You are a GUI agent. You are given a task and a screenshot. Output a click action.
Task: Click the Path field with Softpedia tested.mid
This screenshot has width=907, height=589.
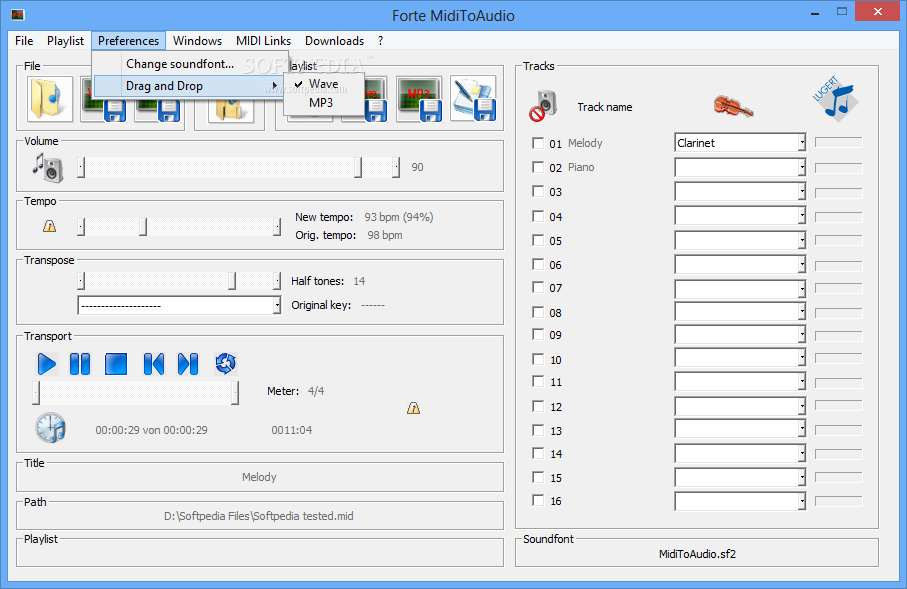click(x=259, y=516)
